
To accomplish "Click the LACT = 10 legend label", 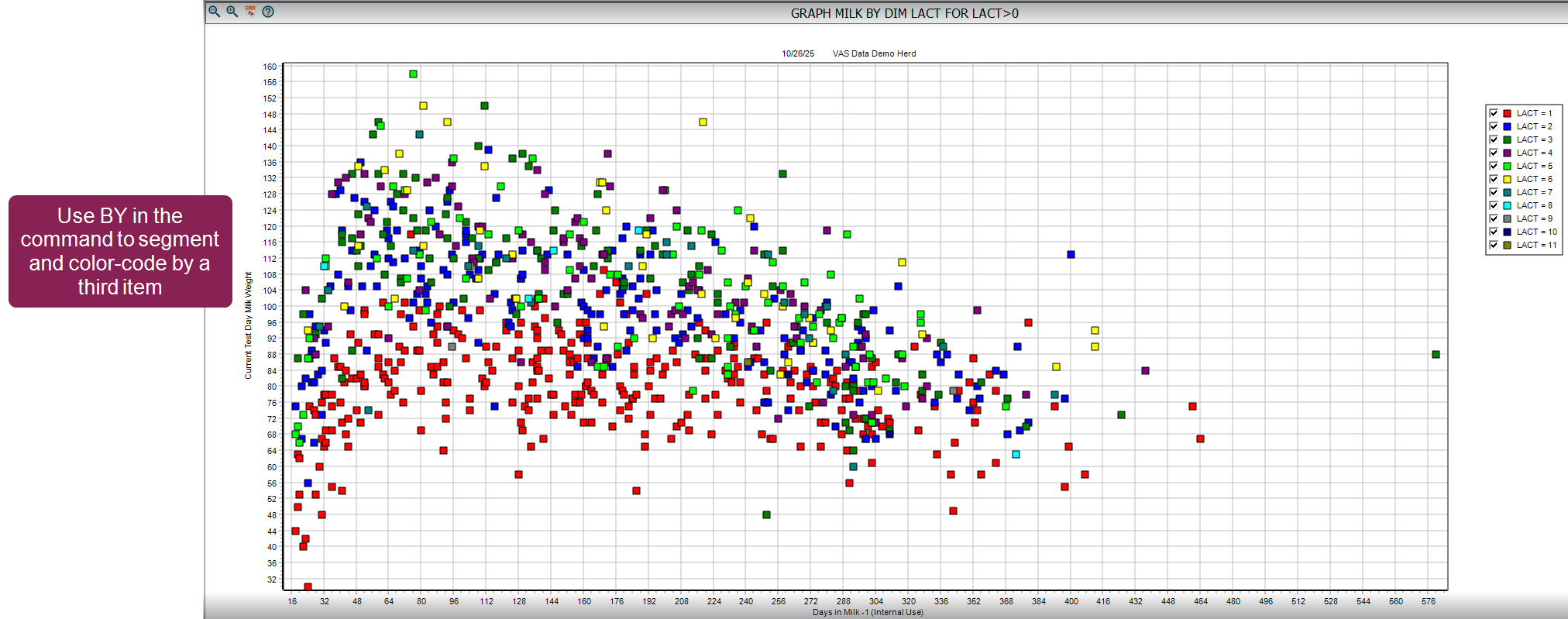I will click(x=1536, y=232).
